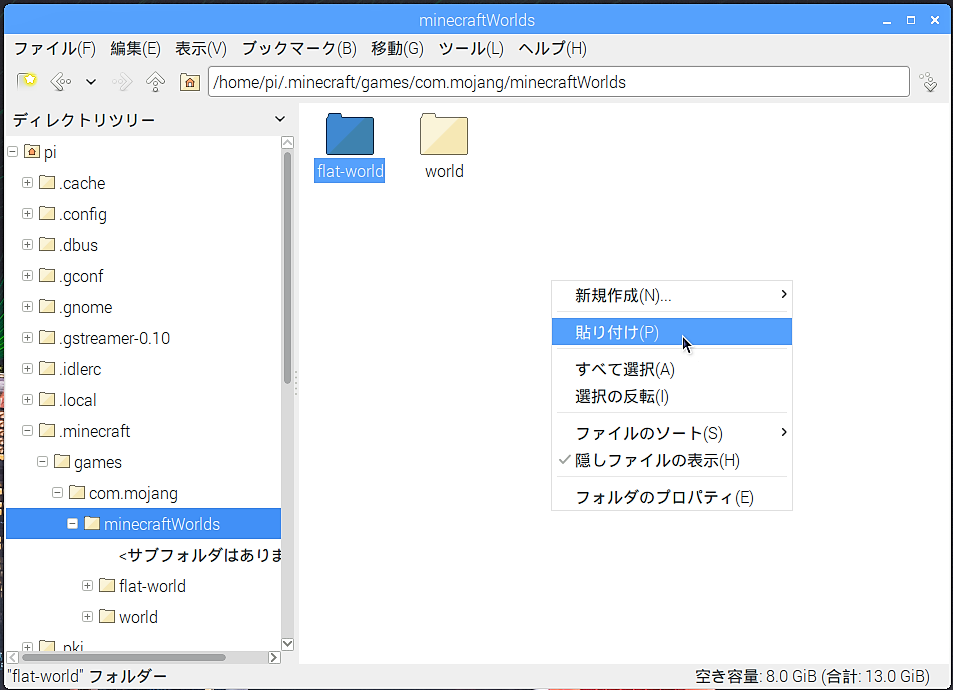The width and height of the screenshot is (953, 690).
Task: Click tree scrollbar up arrow
Action: (287, 142)
